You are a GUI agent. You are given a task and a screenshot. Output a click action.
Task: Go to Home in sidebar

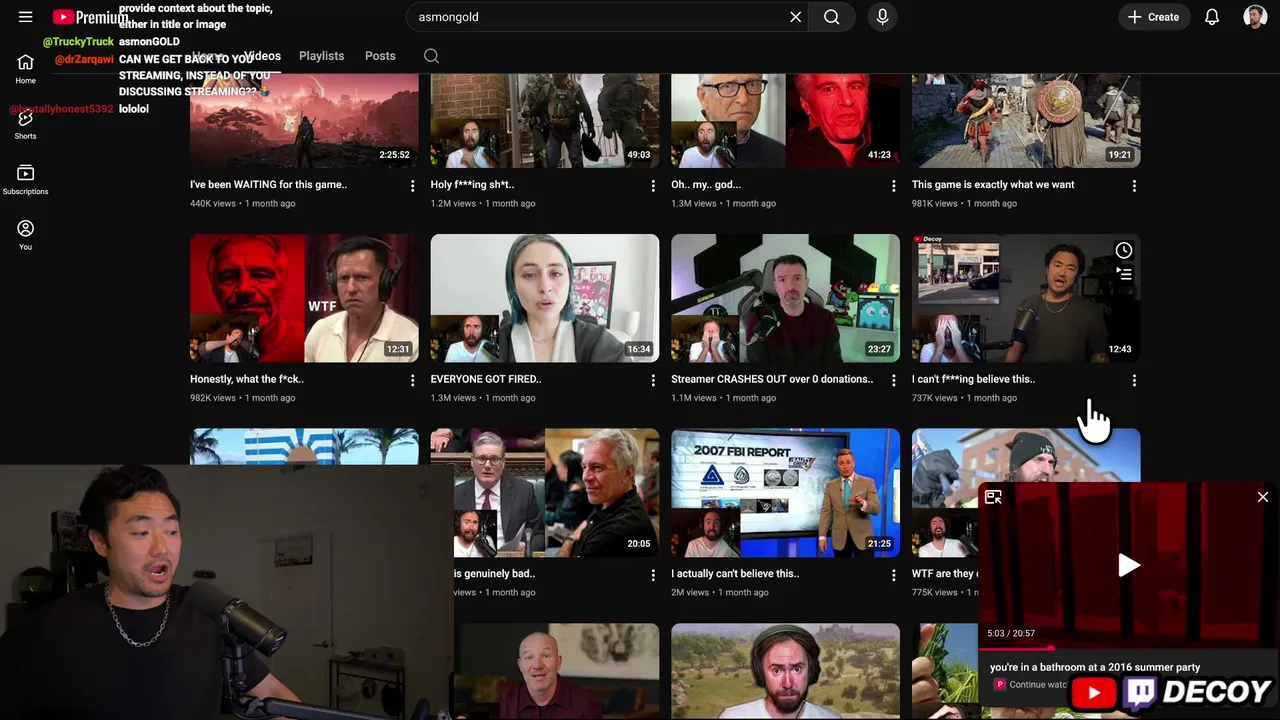[26, 69]
